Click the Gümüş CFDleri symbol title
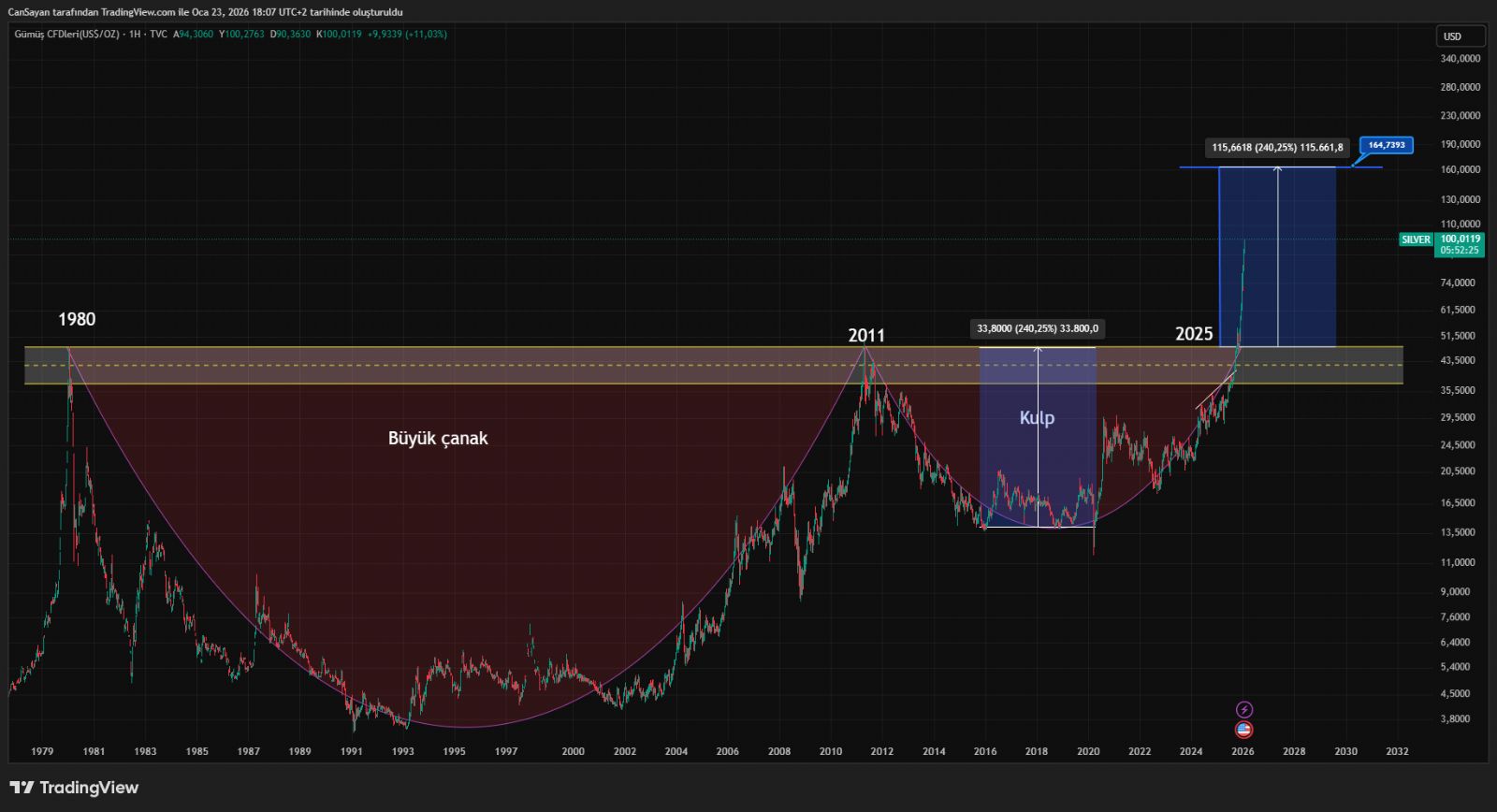The image size is (1497, 812). pyautogui.click(x=66, y=35)
